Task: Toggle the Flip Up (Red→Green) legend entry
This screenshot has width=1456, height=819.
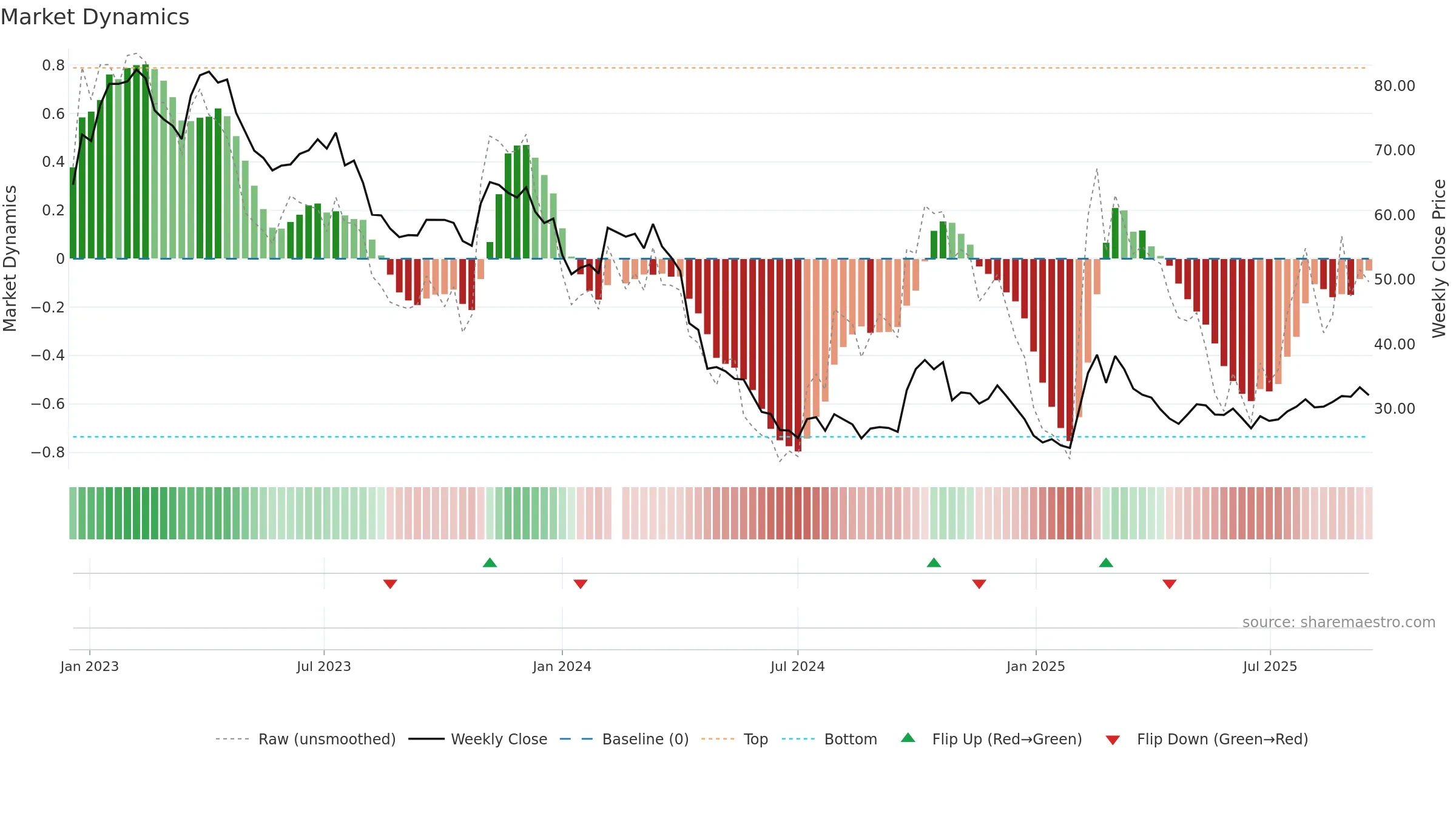Action: point(992,739)
